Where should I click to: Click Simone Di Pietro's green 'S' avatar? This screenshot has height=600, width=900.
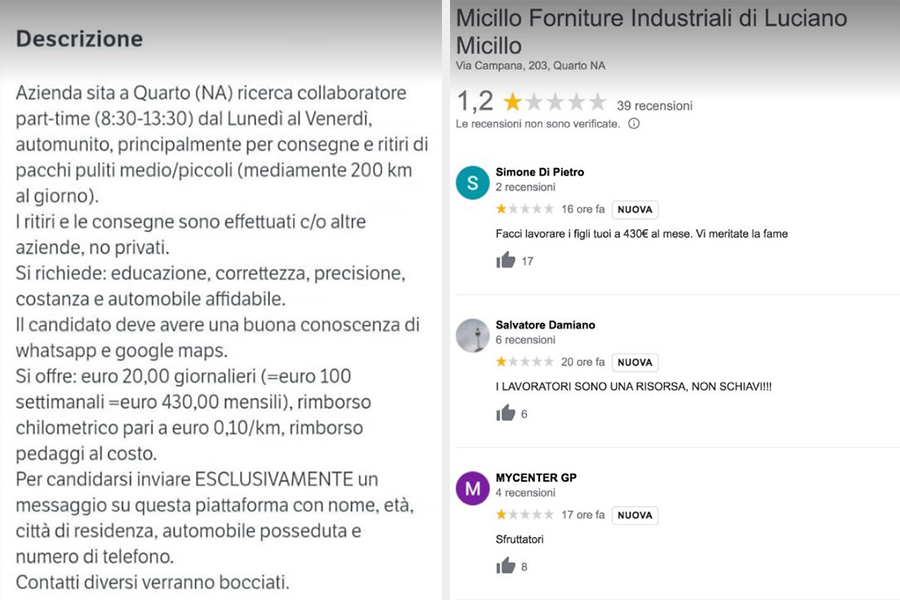(471, 183)
